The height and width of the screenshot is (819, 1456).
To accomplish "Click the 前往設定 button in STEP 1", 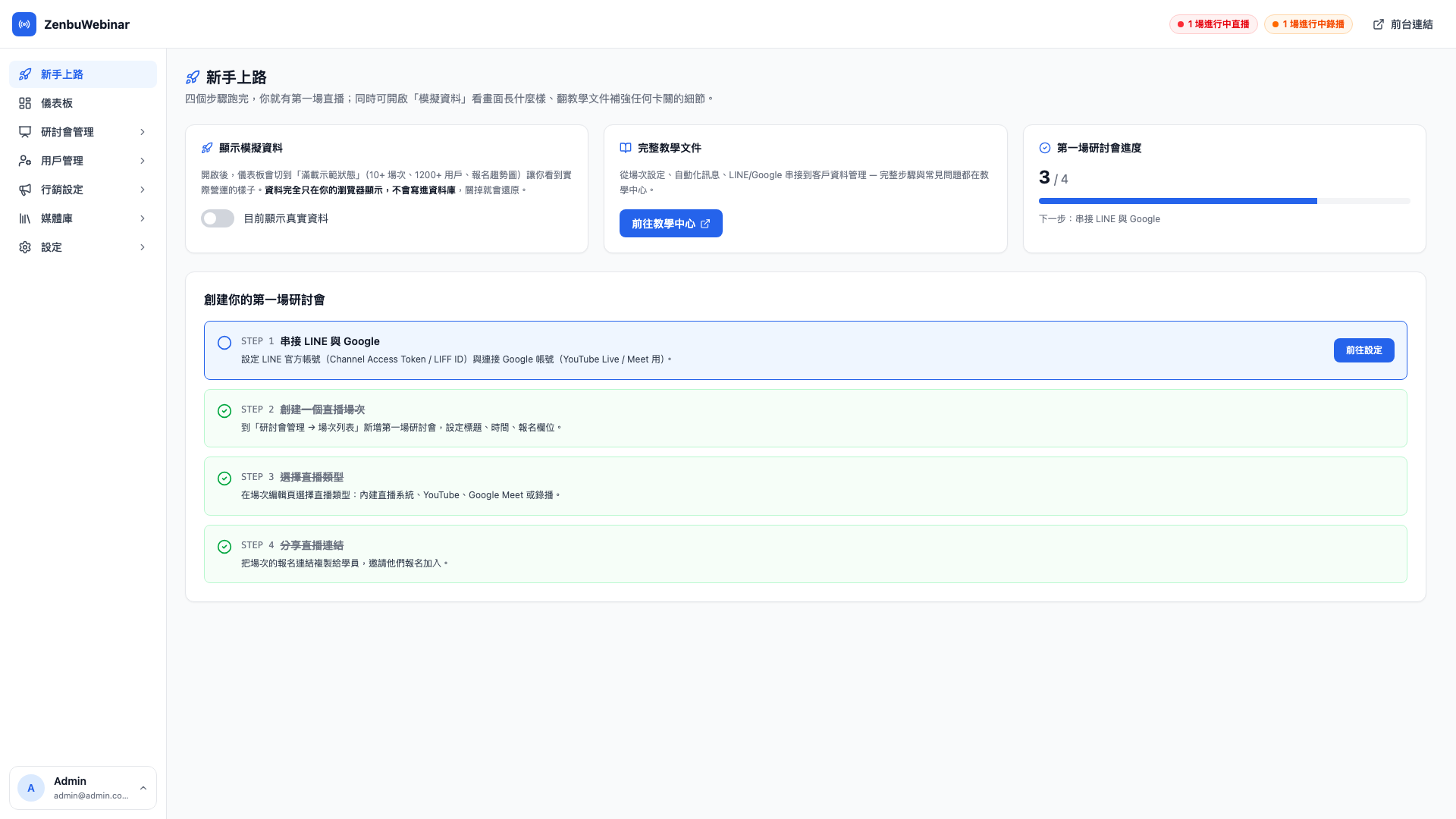I will click(x=1363, y=350).
